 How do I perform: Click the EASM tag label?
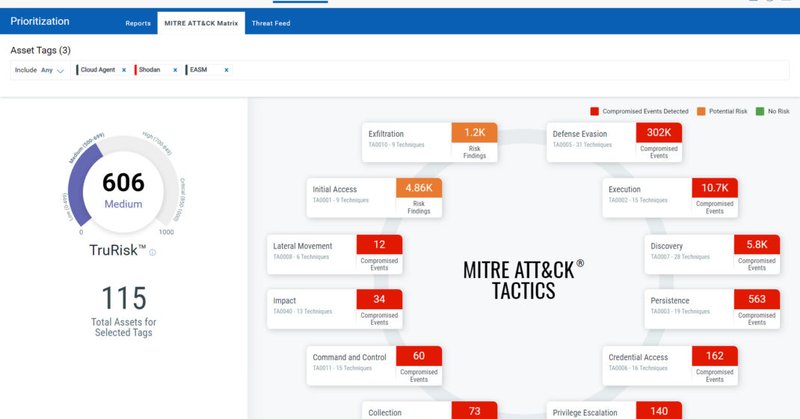198,70
